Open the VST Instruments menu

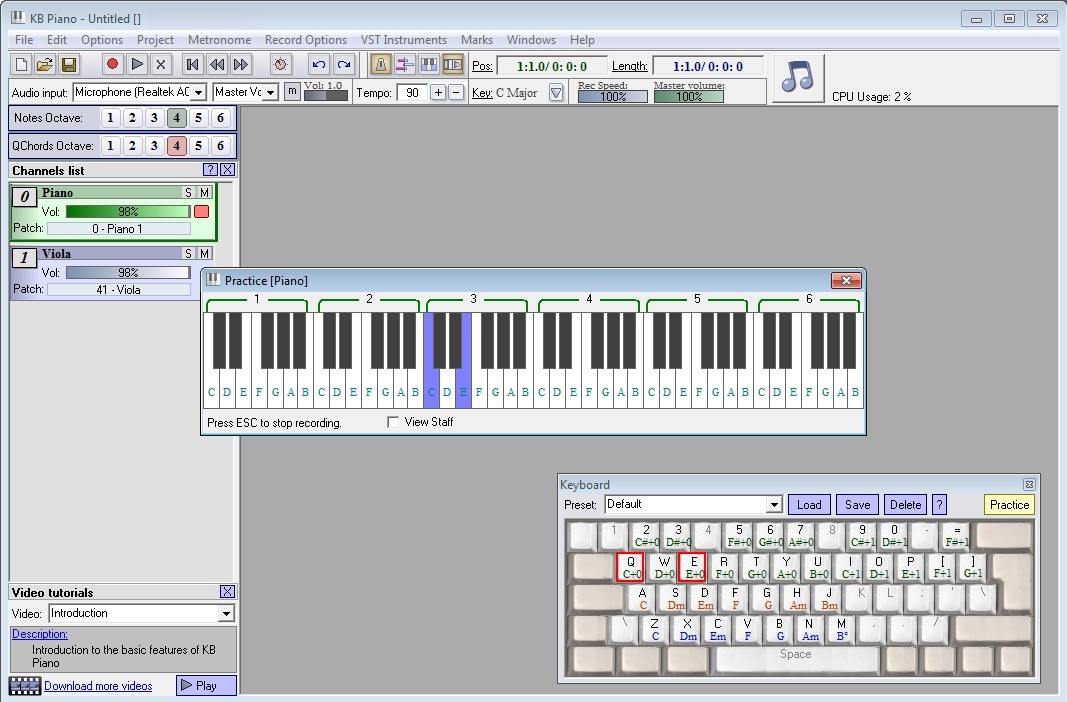(x=404, y=40)
